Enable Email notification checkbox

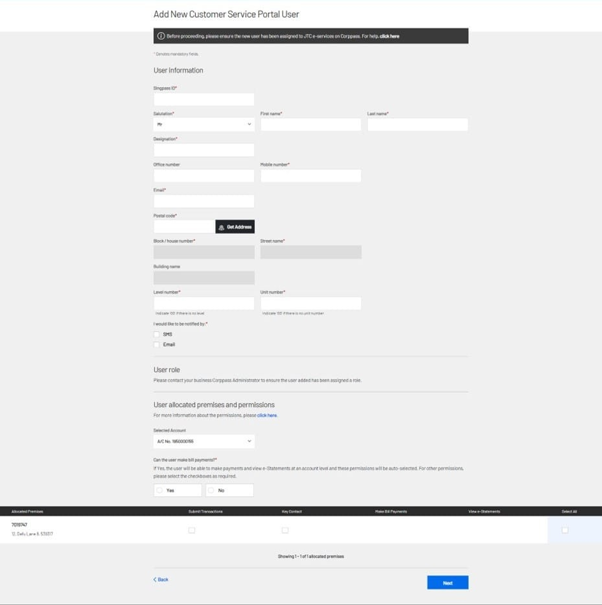[x=157, y=345]
